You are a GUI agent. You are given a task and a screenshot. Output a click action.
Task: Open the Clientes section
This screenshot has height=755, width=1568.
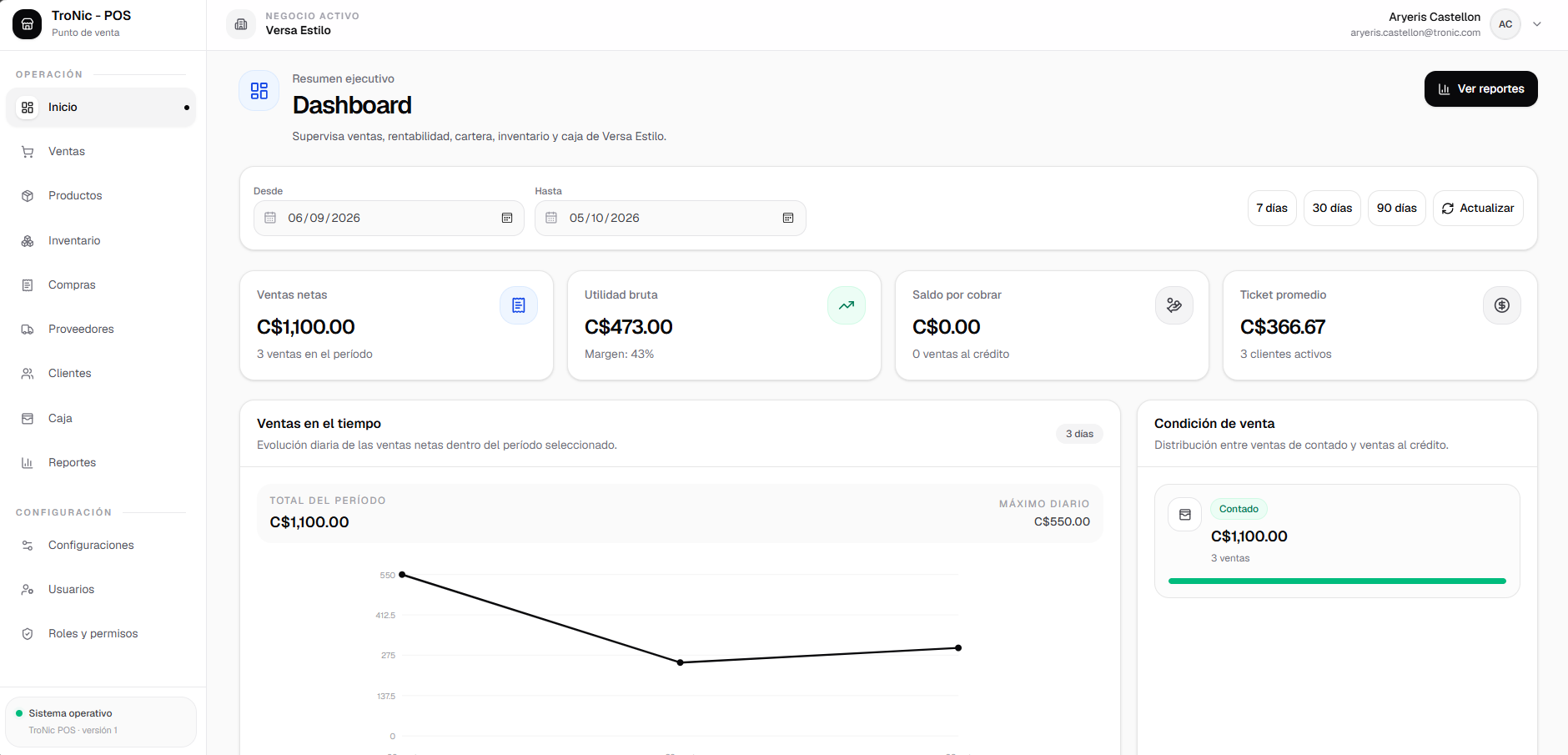(x=101, y=374)
